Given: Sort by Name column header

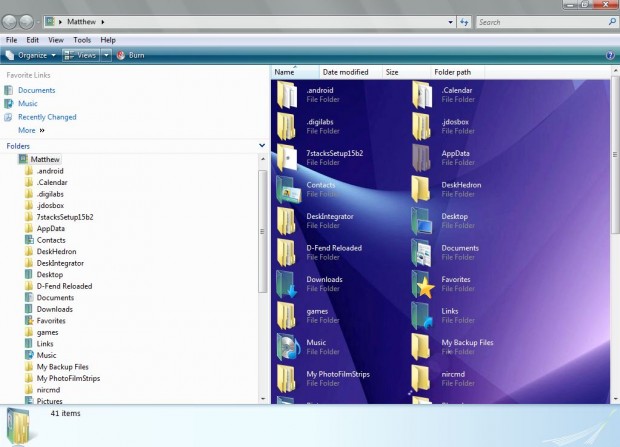Looking at the screenshot, I should click(295, 72).
